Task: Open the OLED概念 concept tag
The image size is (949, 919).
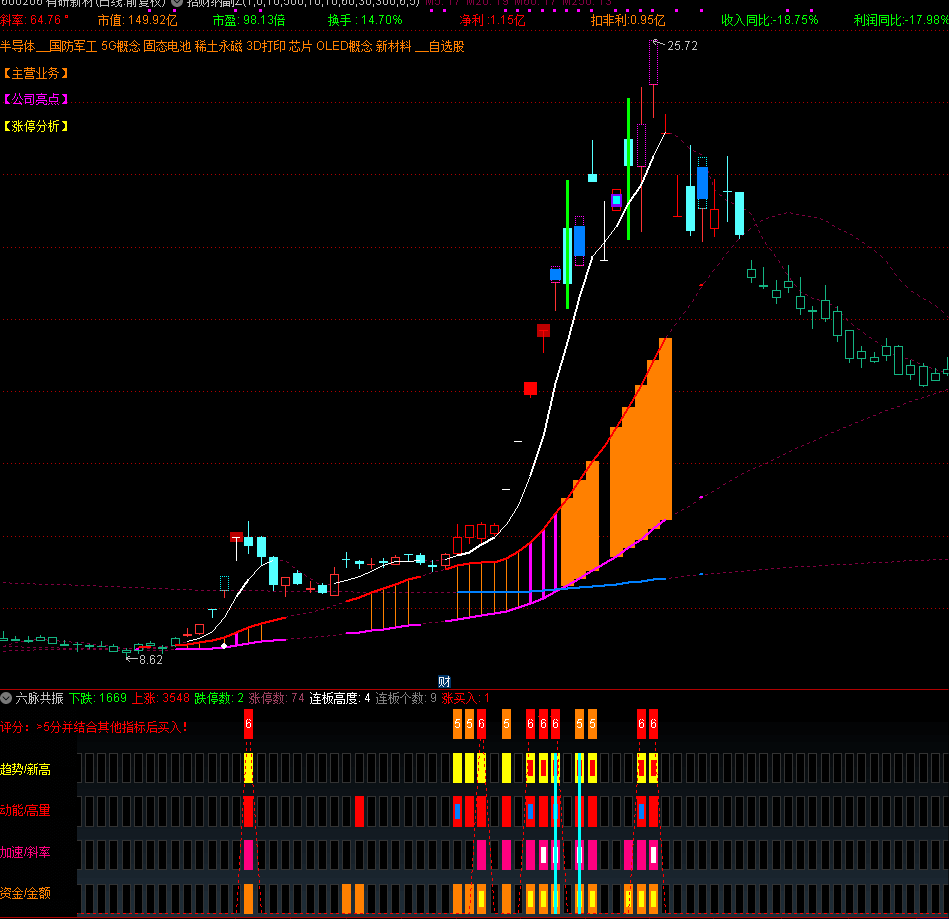Action: coord(343,46)
